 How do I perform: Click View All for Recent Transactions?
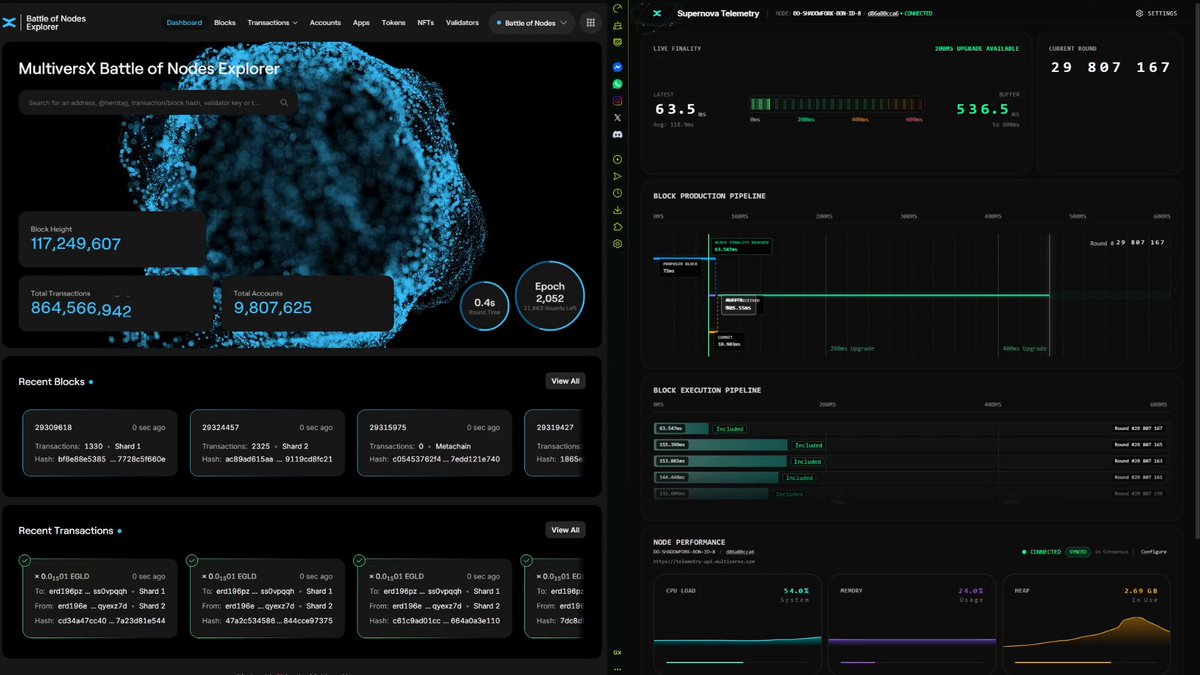(x=565, y=530)
